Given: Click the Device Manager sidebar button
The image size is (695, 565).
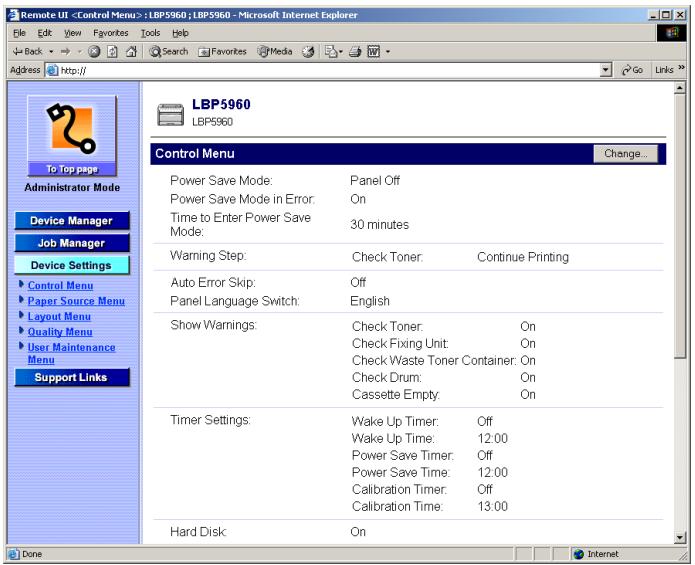Looking at the screenshot, I should [x=72, y=221].
